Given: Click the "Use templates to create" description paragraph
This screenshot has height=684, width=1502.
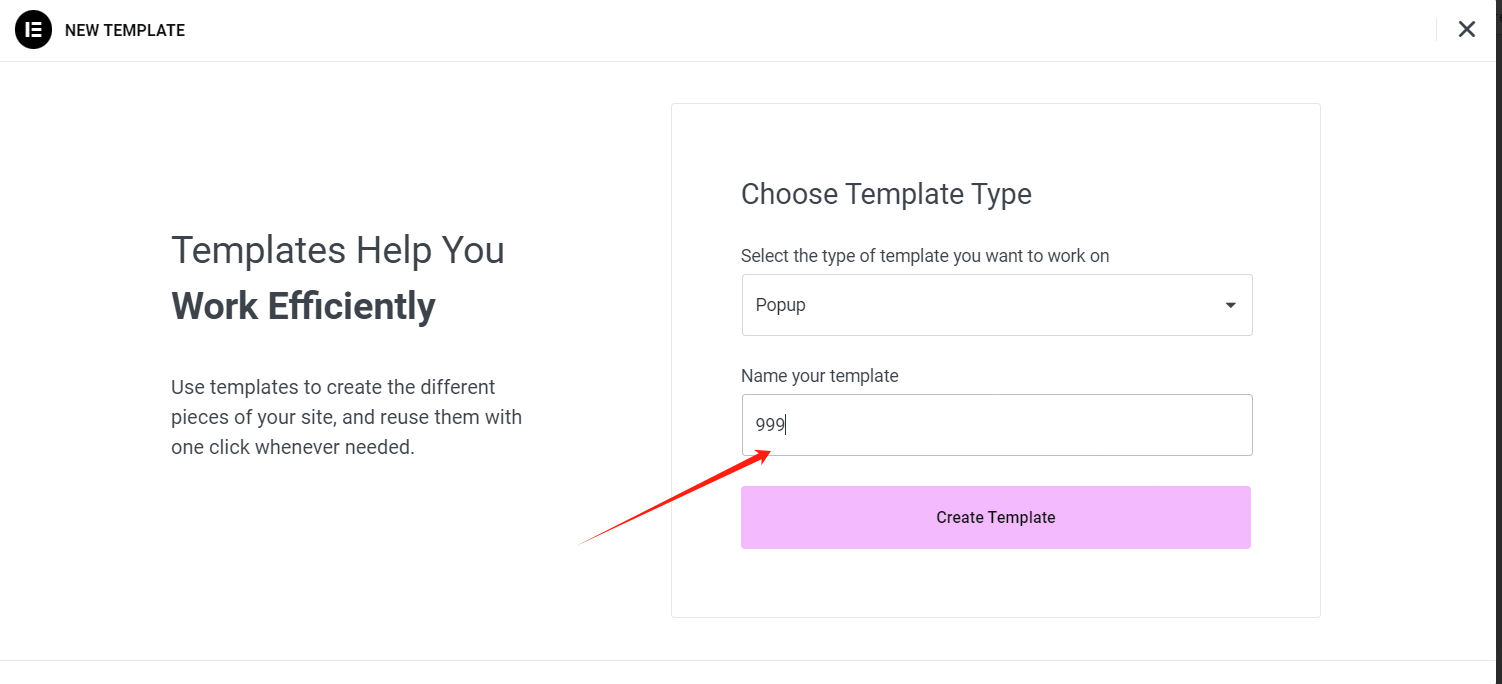Looking at the screenshot, I should (x=346, y=417).
